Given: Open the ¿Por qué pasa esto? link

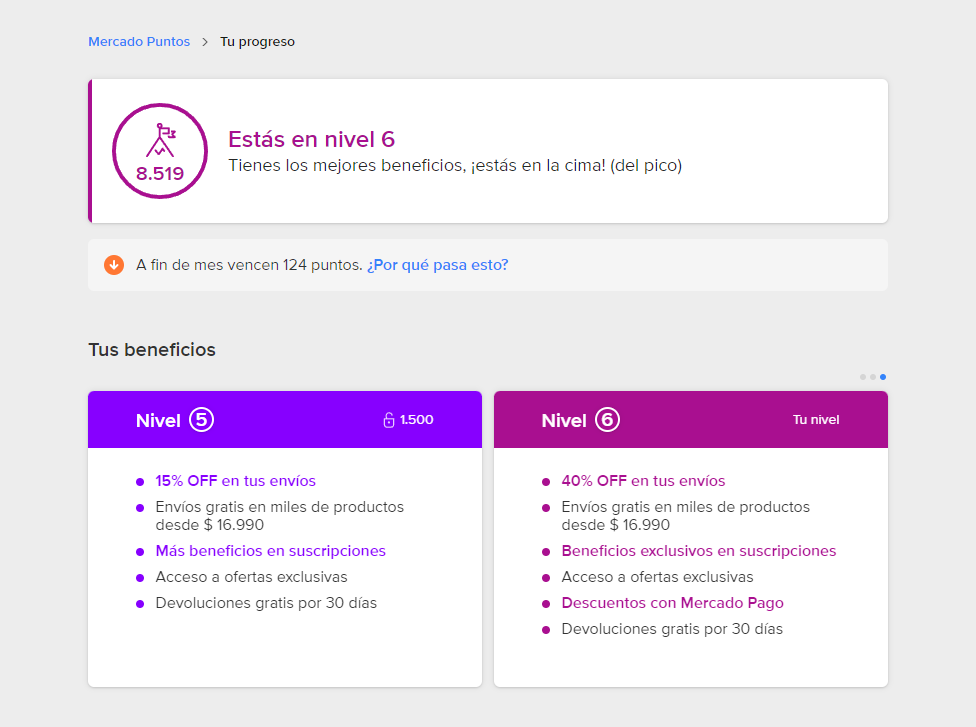Looking at the screenshot, I should (x=437, y=265).
